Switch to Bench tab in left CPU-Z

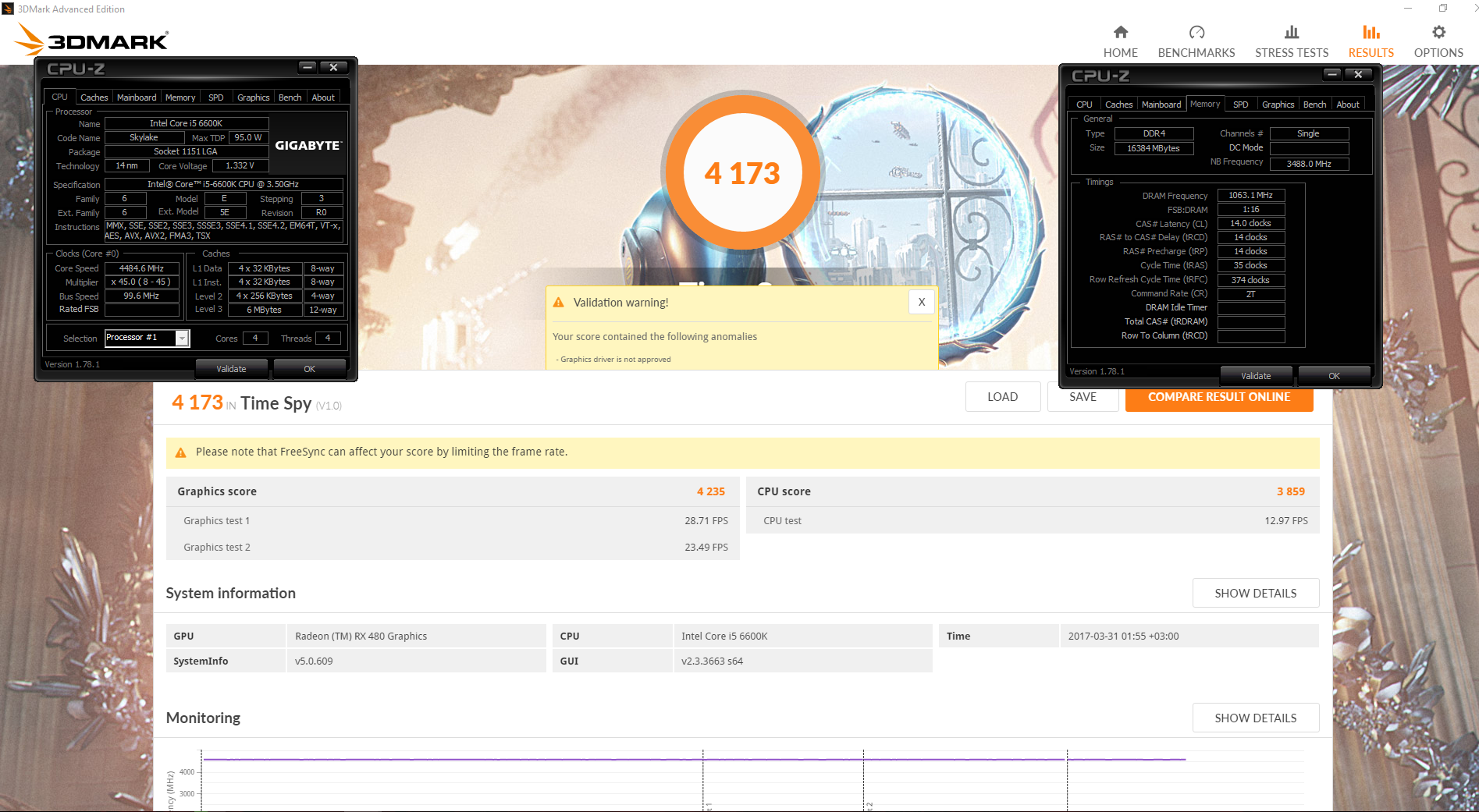point(290,98)
